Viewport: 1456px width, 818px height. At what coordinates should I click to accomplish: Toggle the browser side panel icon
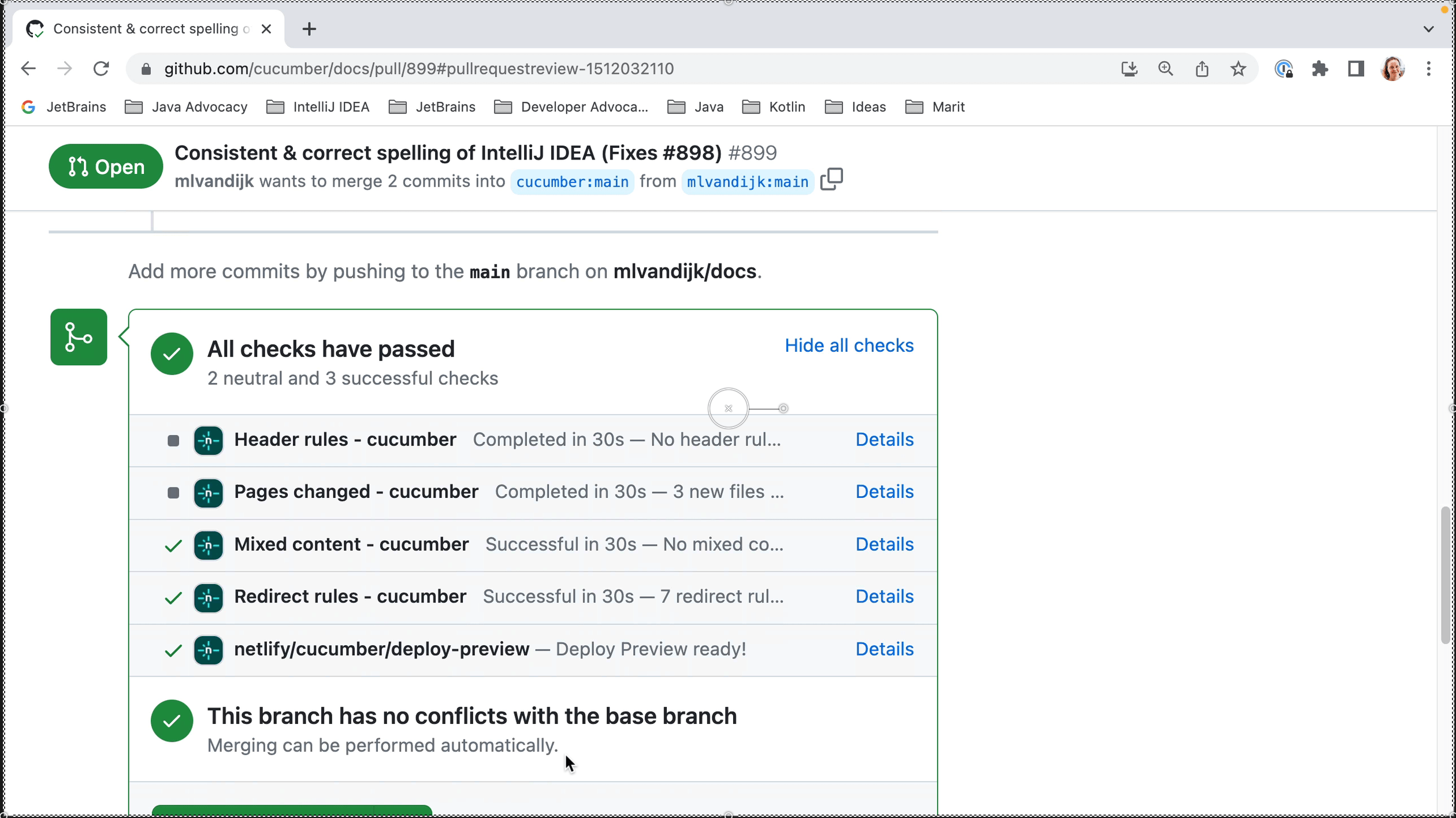pos(1356,69)
